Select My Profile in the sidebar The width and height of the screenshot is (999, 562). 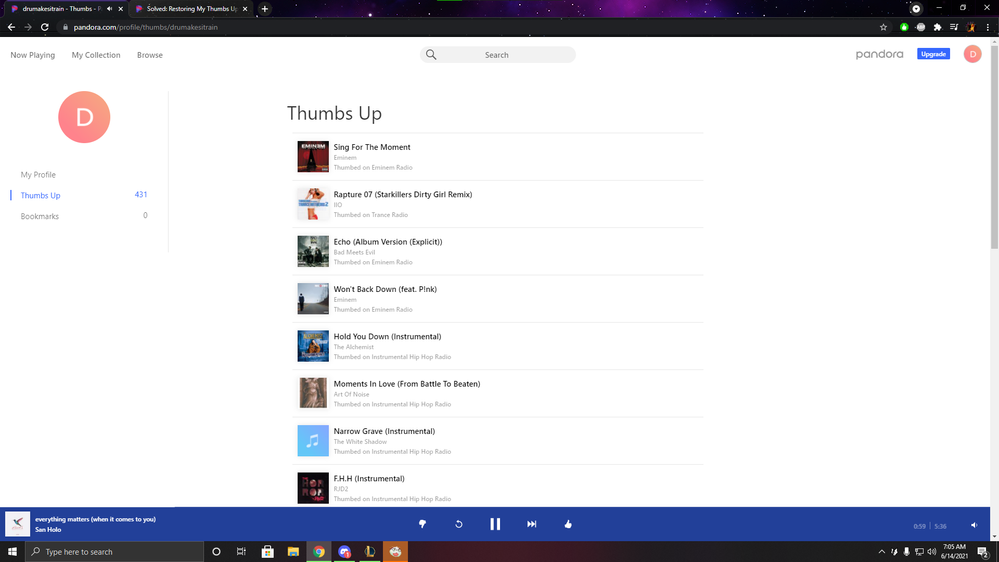(38, 175)
